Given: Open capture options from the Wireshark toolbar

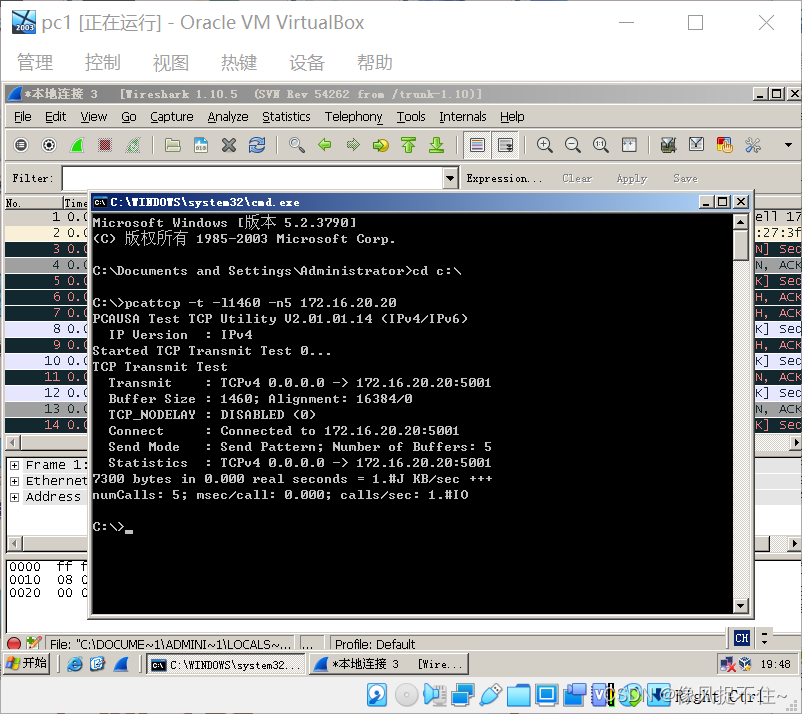Looking at the screenshot, I should pyautogui.click(x=49, y=145).
